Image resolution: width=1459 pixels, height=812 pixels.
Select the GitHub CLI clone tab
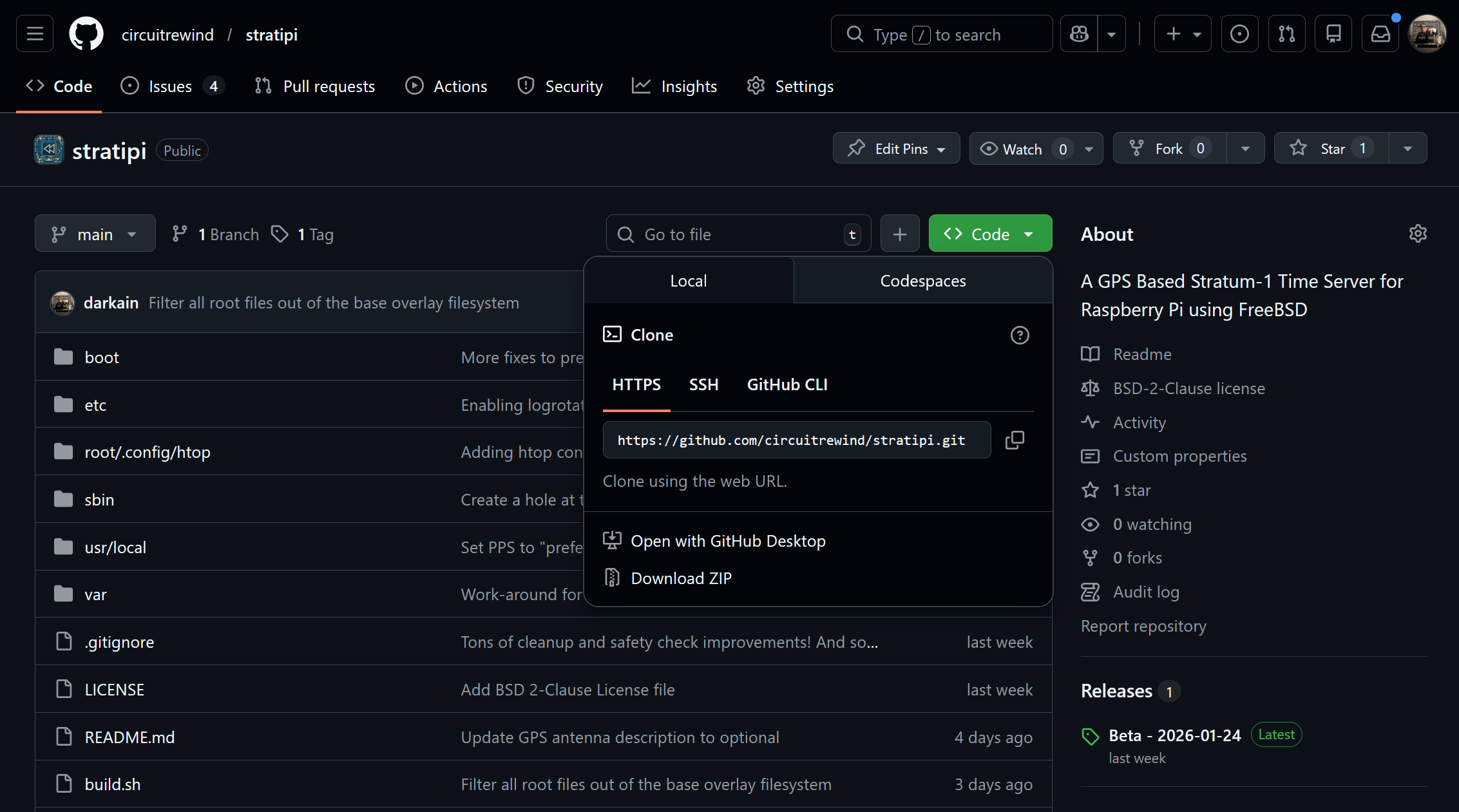coord(787,384)
